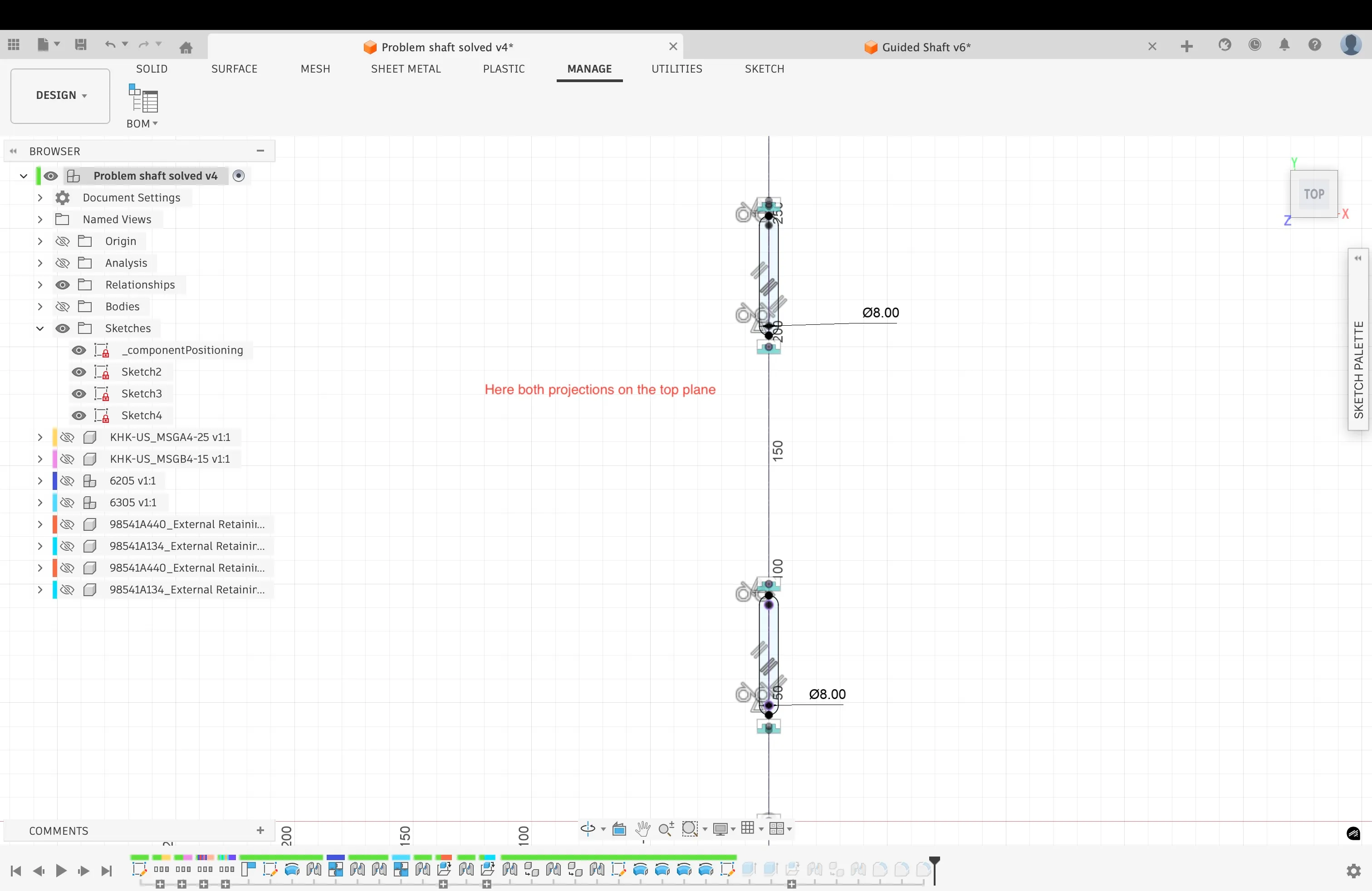Activate the Zoom magnifier tool
Viewport: 1372px width, 891px height.
pos(666,829)
